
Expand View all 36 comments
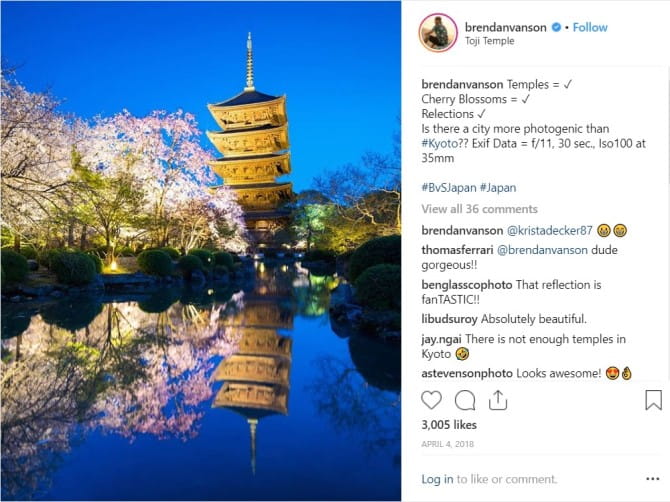click(479, 209)
